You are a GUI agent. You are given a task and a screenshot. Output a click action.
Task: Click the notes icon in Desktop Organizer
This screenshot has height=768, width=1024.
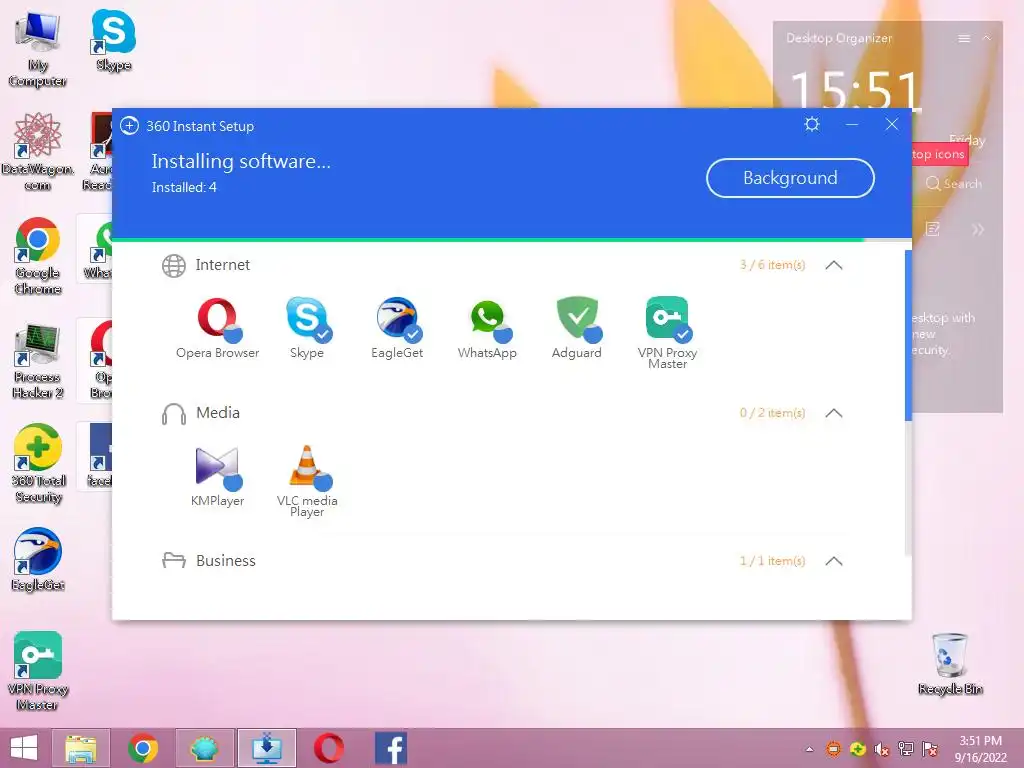click(933, 229)
